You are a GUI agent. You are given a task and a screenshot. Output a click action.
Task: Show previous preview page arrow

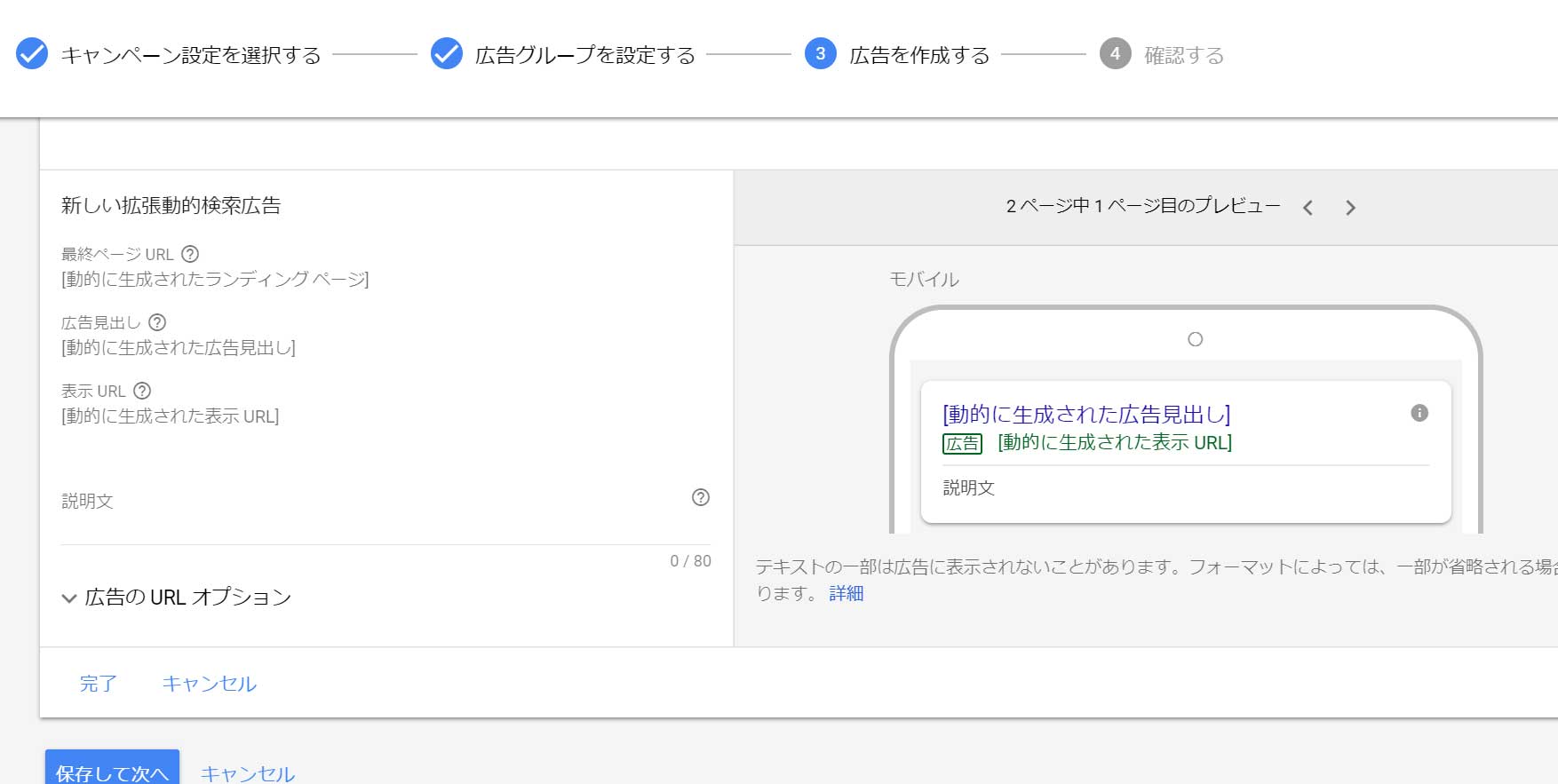point(1308,208)
